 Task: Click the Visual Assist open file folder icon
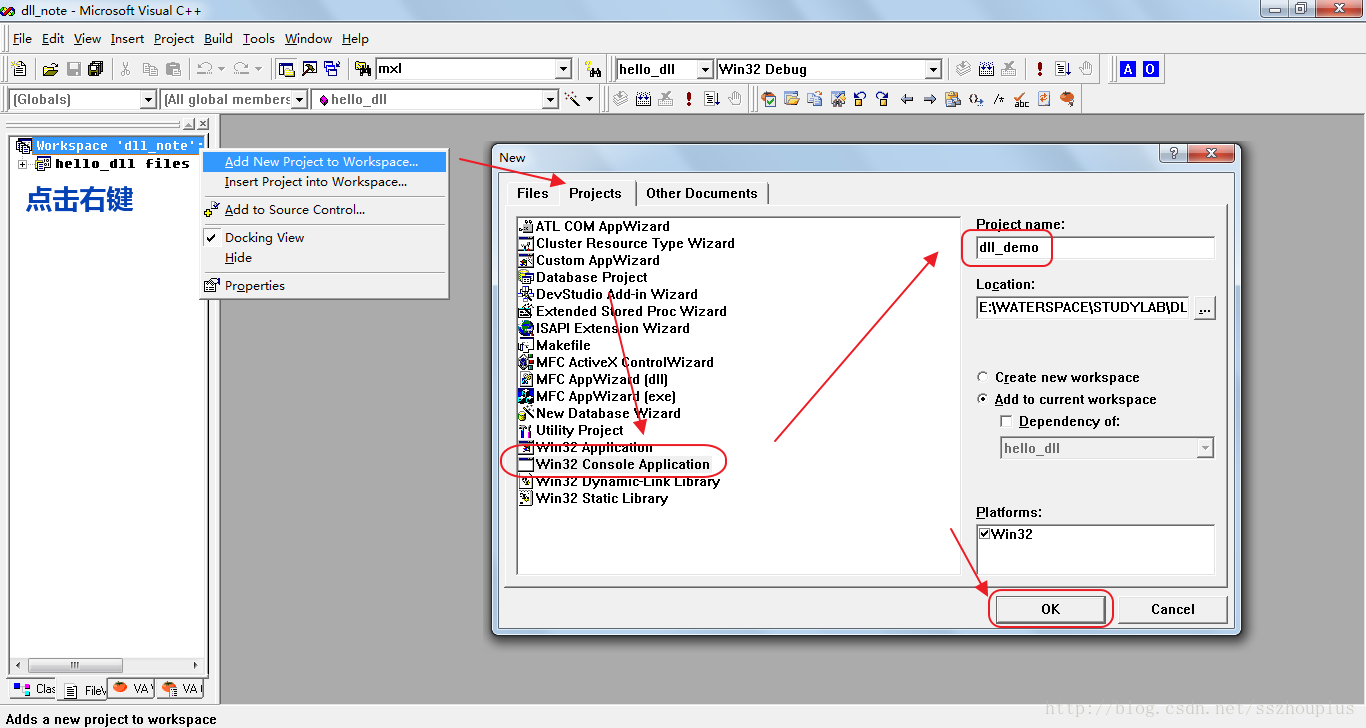(x=791, y=99)
